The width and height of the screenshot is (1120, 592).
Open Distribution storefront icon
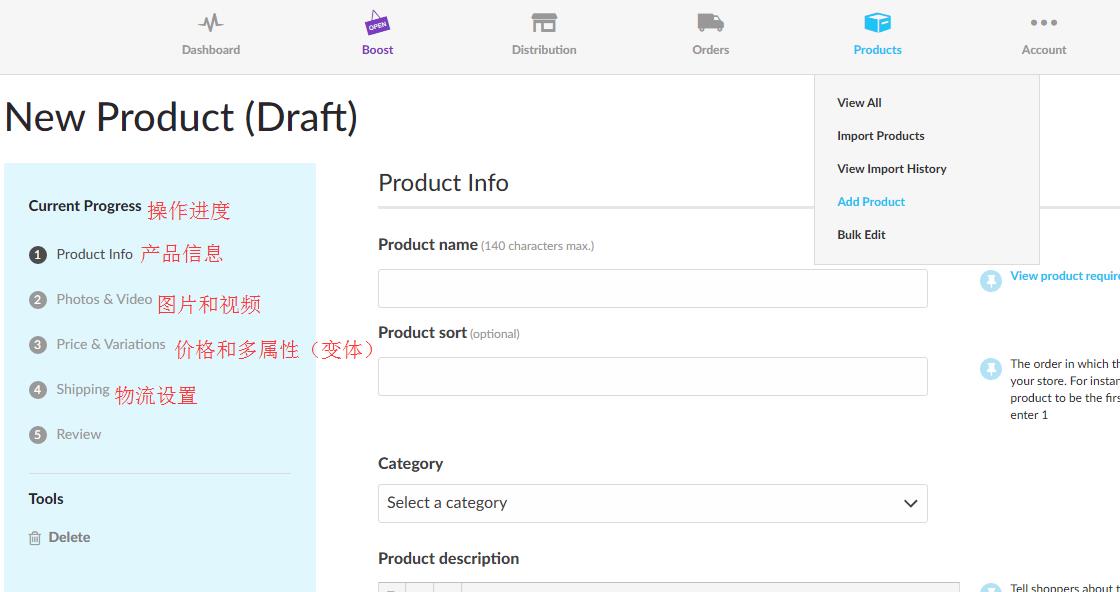pos(544,22)
